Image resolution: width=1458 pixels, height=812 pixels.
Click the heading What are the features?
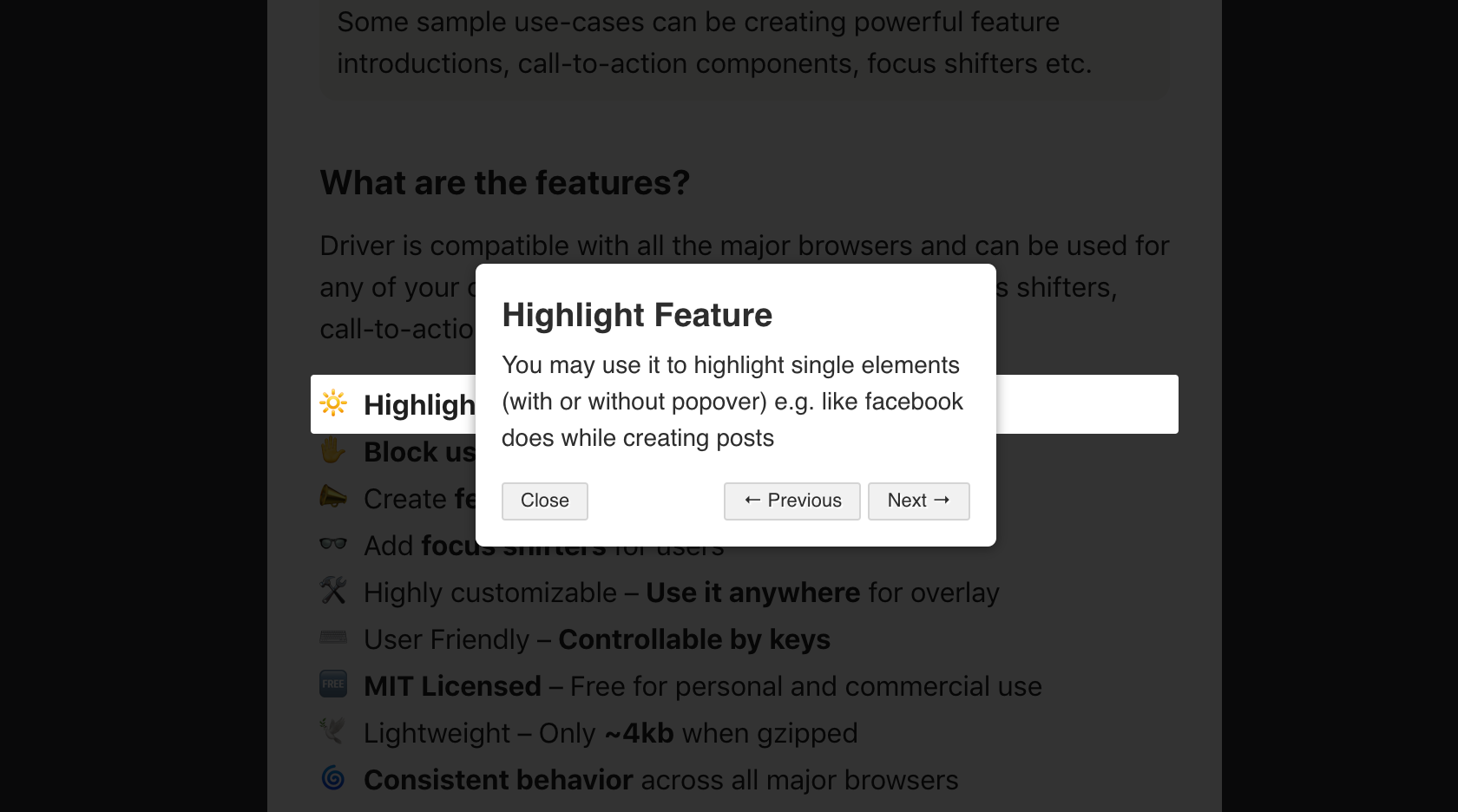tap(504, 182)
